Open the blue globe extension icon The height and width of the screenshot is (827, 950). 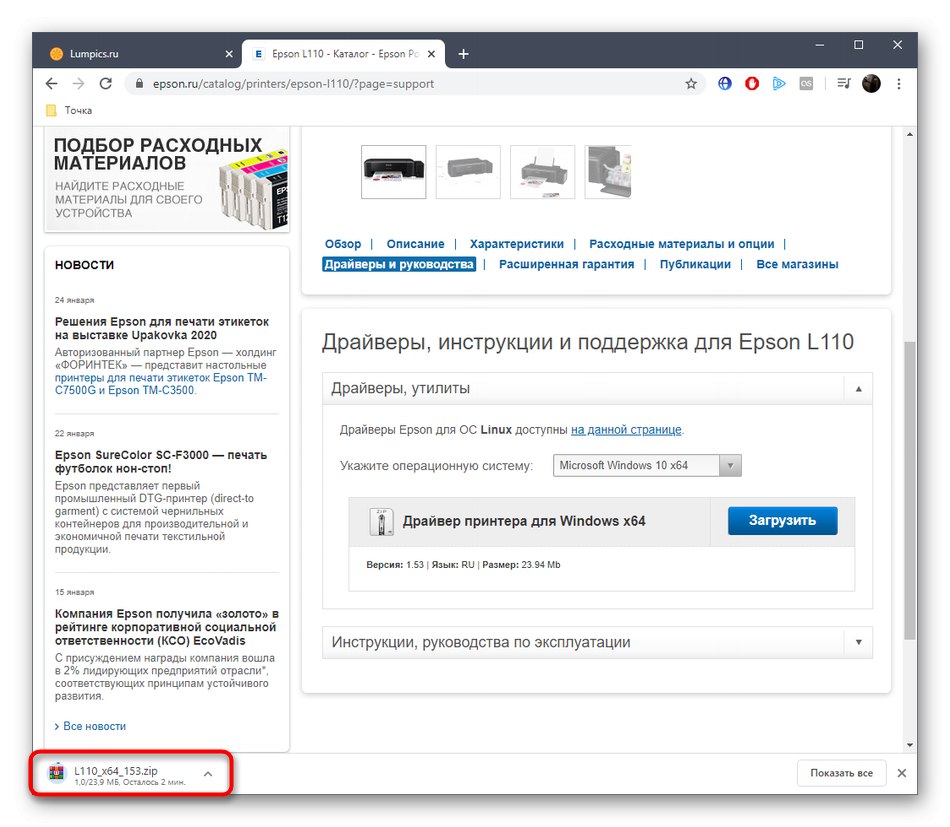(x=724, y=83)
